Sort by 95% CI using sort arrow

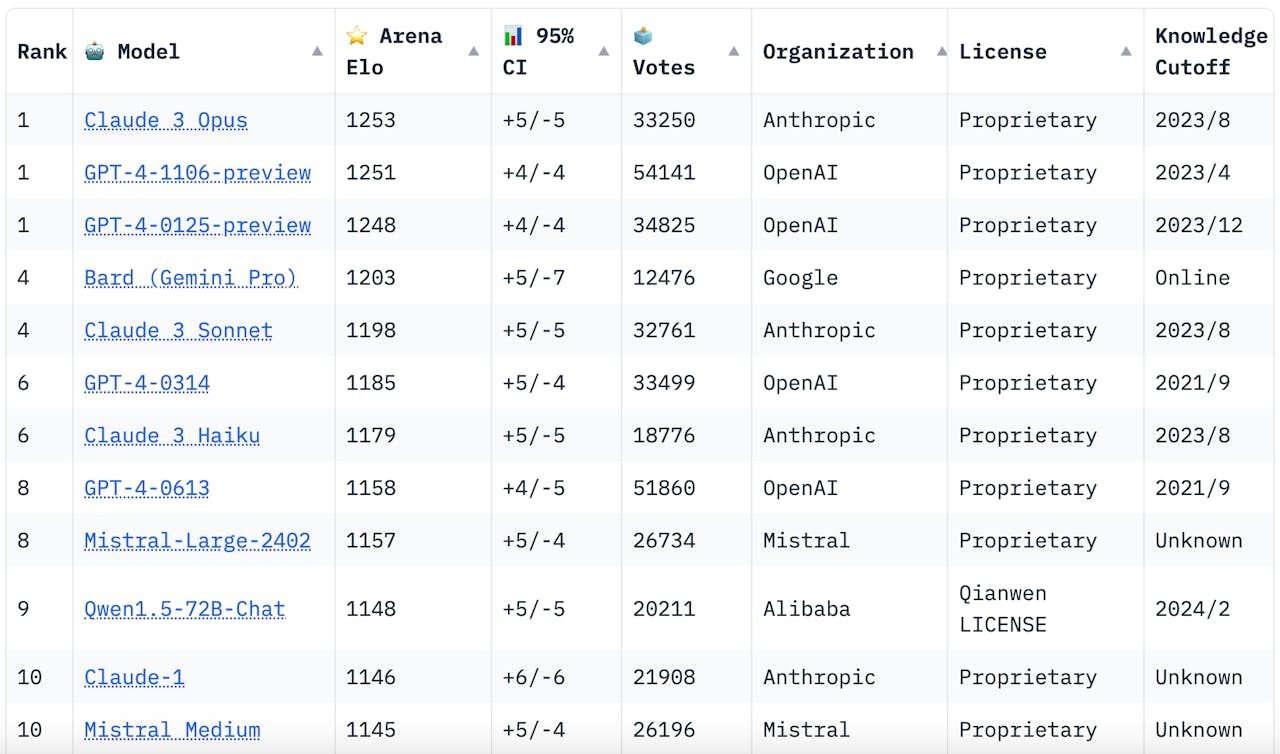pyautogui.click(x=604, y=51)
